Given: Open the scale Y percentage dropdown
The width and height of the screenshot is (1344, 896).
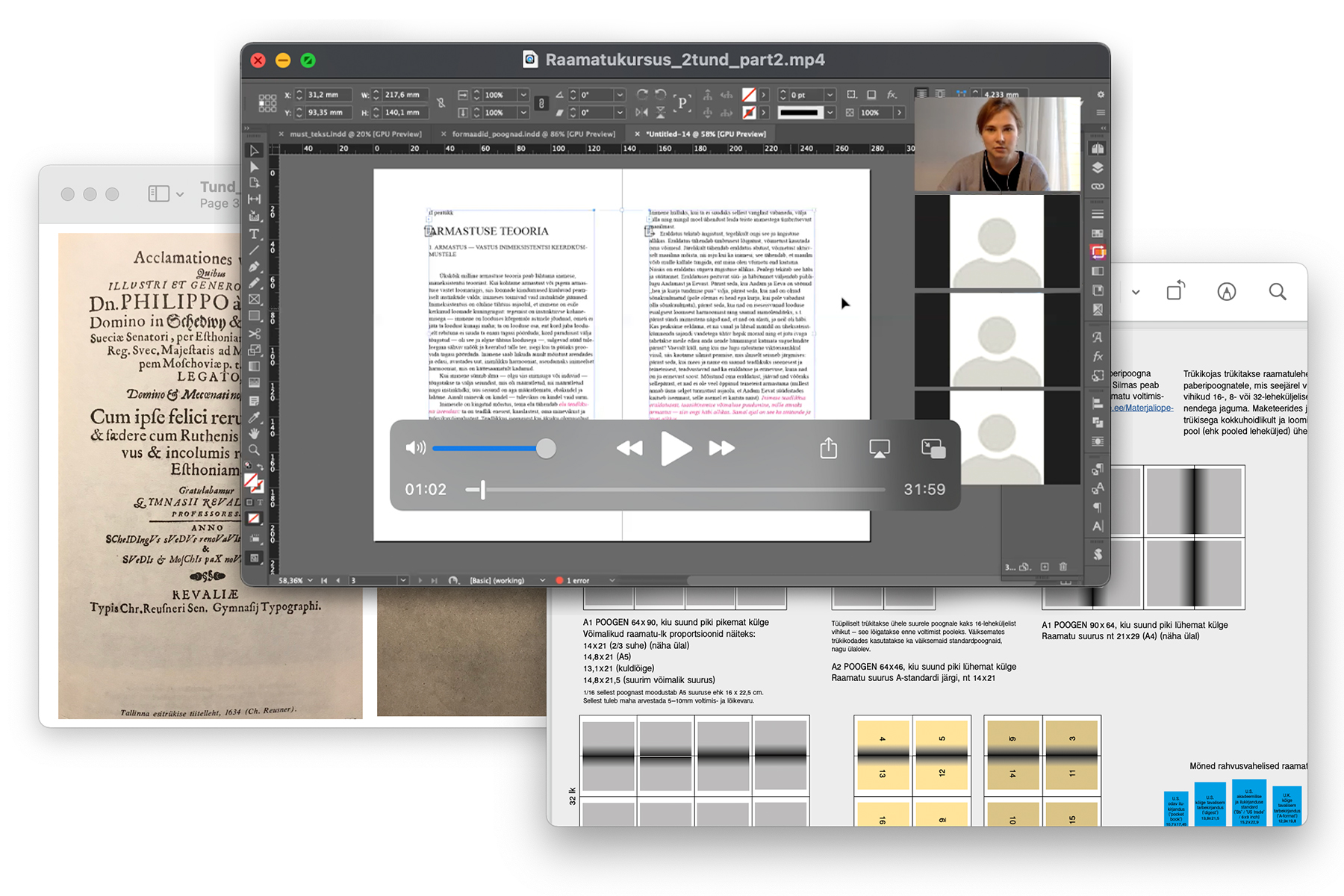Looking at the screenshot, I should (x=523, y=113).
